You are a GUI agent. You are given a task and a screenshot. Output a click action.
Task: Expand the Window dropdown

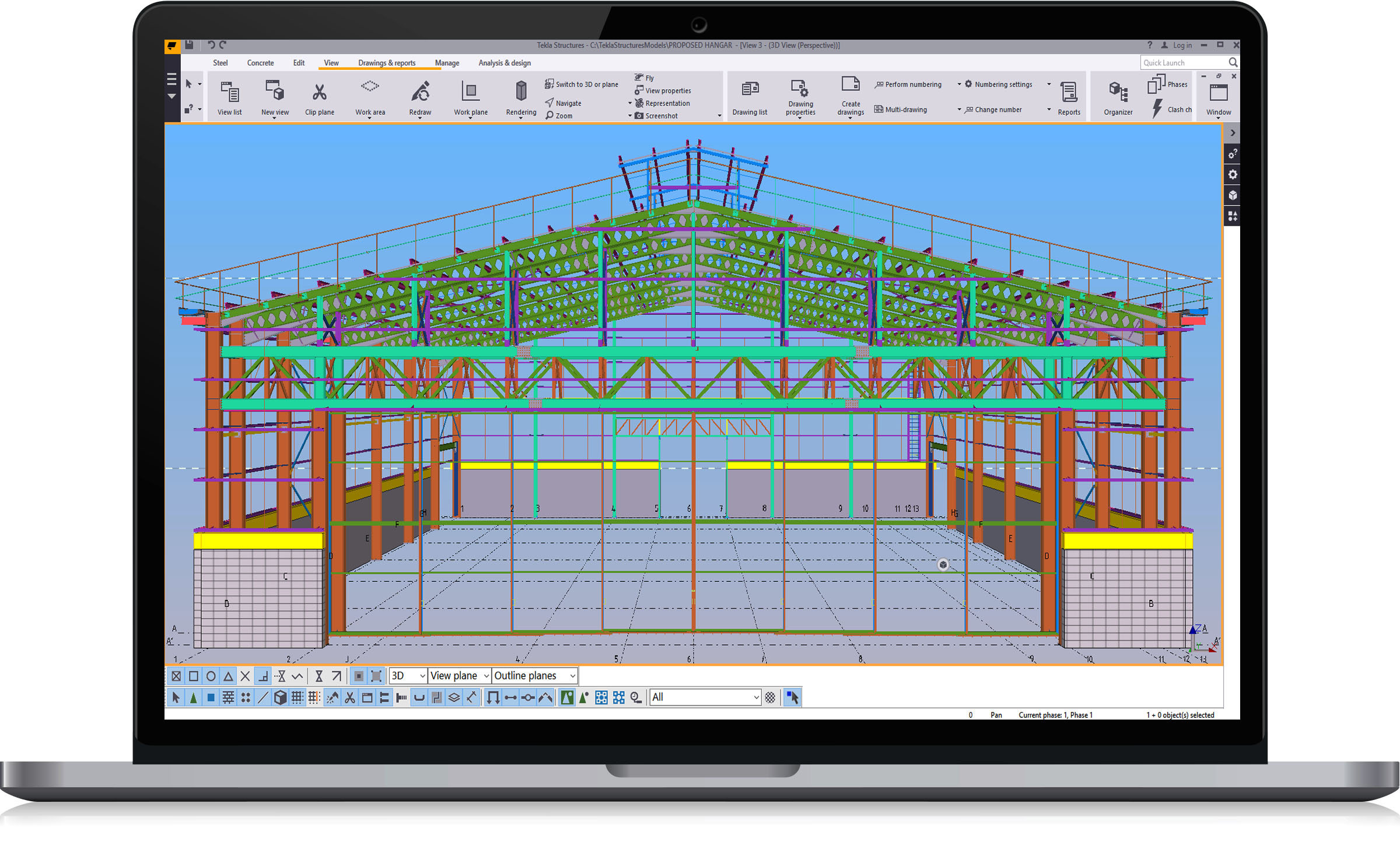[x=1219, y=118]
